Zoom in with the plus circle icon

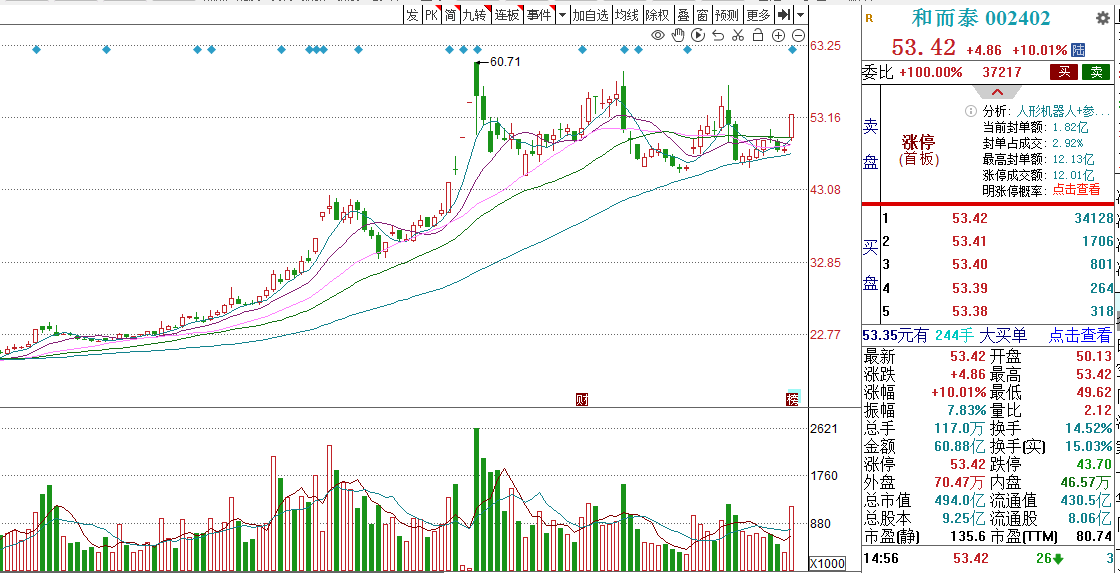tap(779, 35)
